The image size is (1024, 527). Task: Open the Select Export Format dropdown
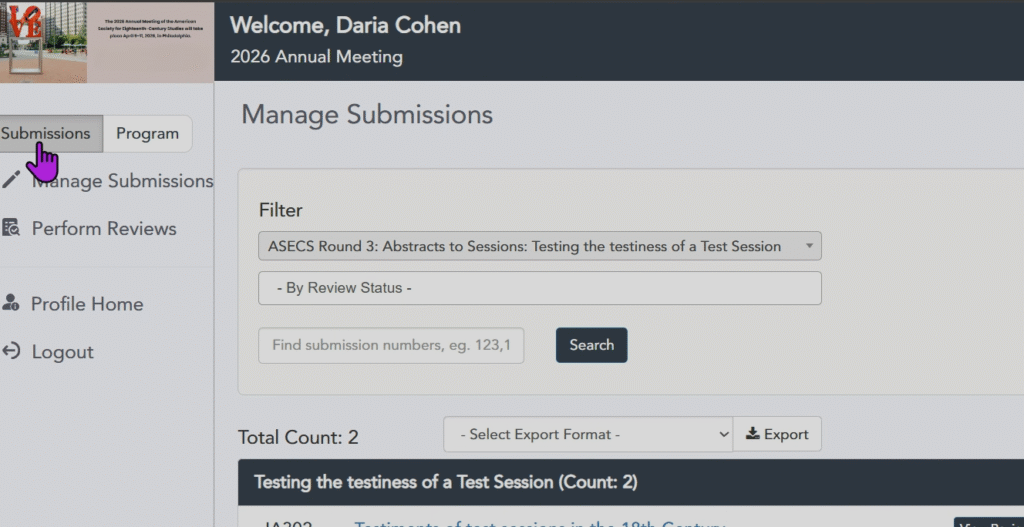click(588, 434)
